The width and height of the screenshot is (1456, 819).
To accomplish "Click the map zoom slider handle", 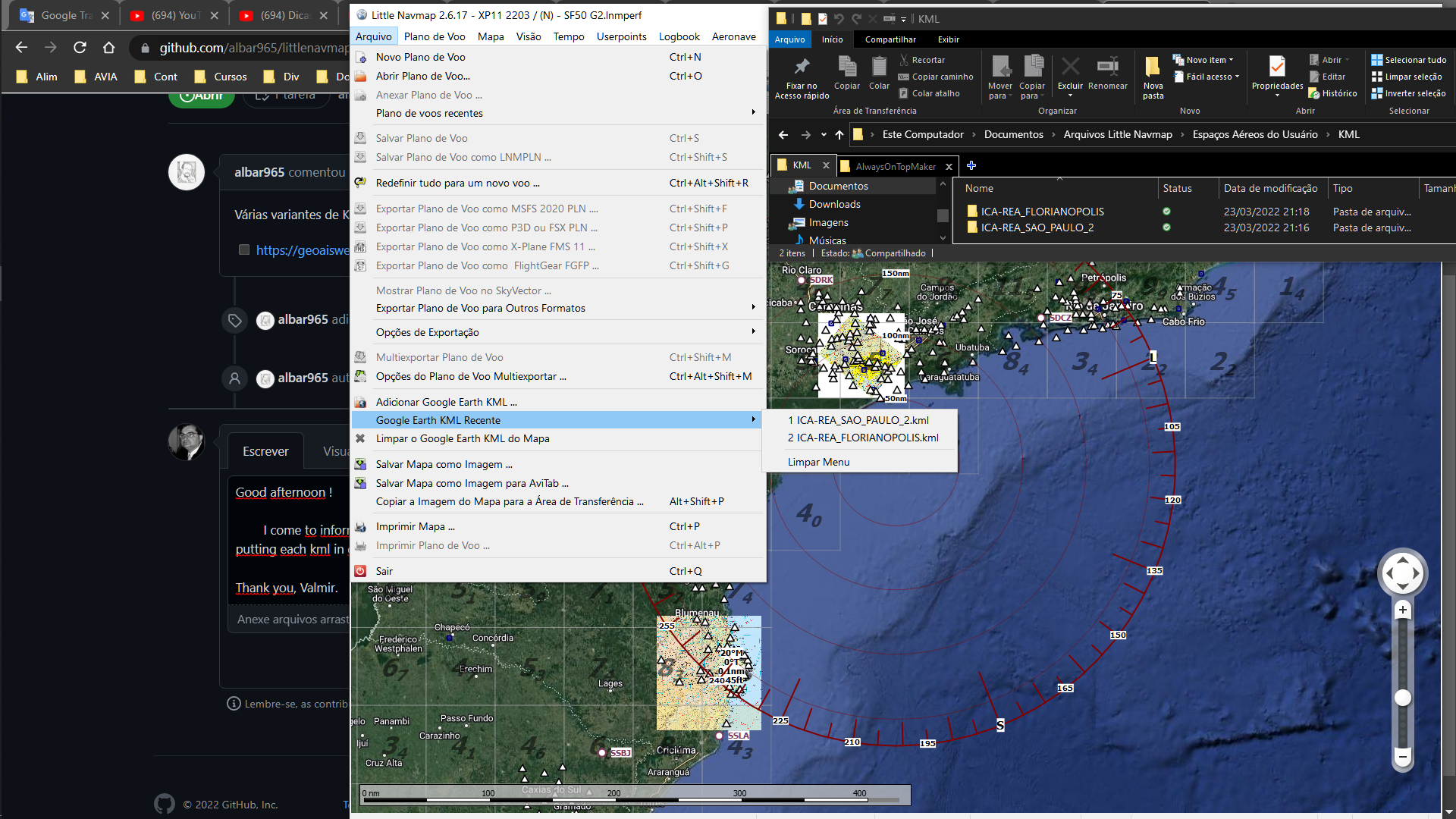I will (x=1403, y=698).
